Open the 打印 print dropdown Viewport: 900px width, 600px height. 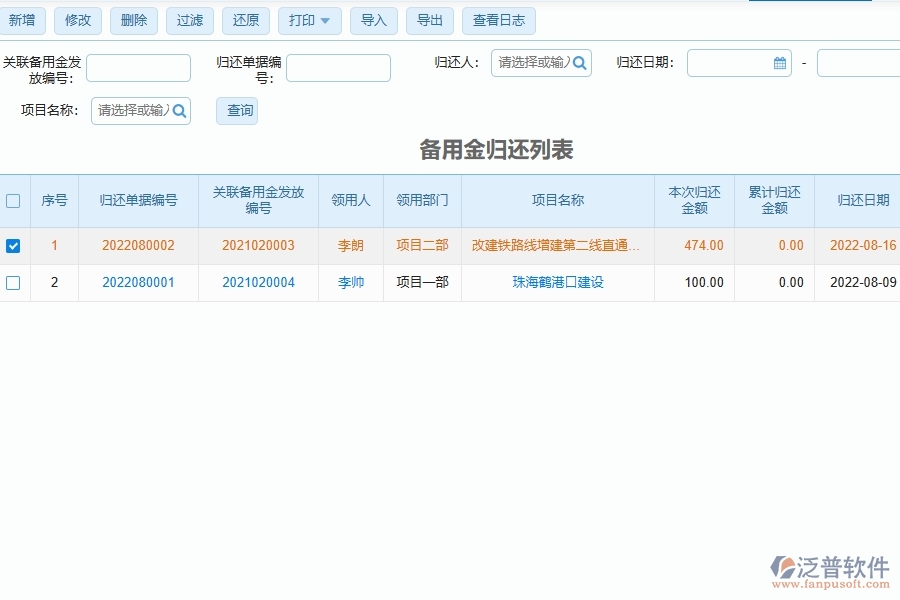pyautogui.click(x=309, y=19)
